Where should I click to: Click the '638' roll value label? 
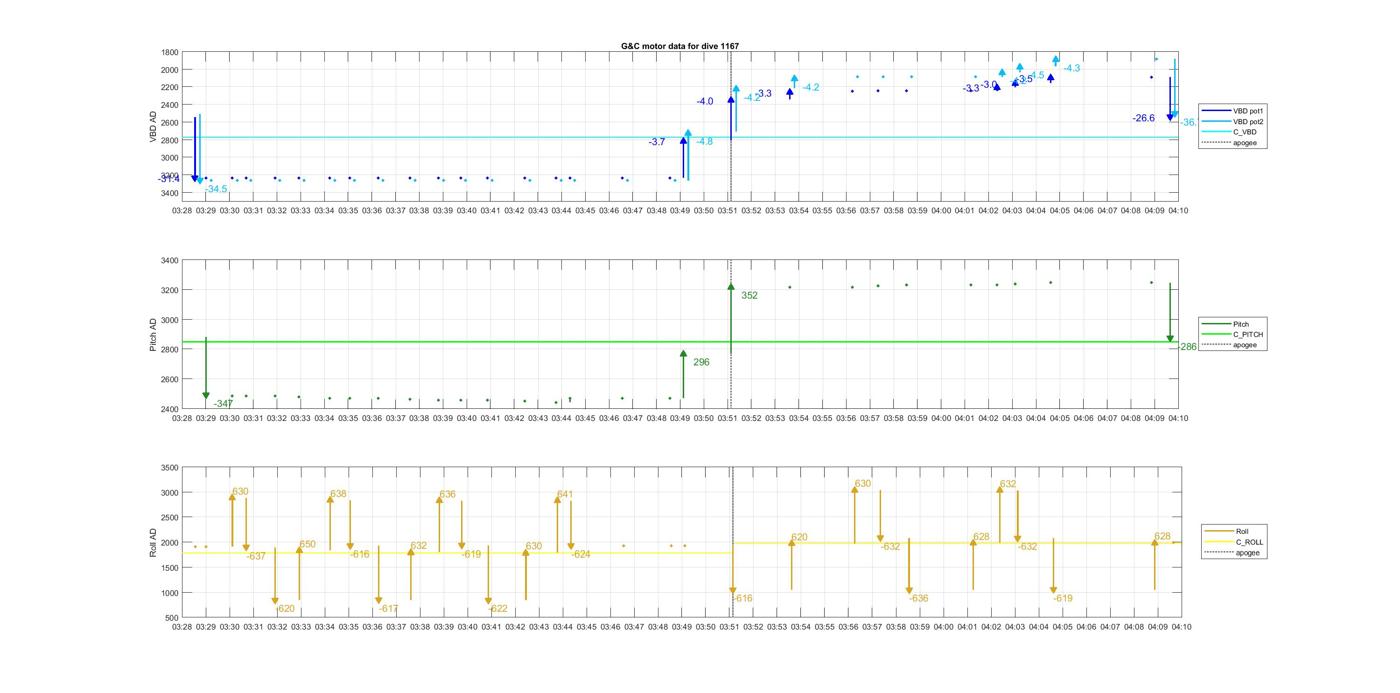pos(338,494)
